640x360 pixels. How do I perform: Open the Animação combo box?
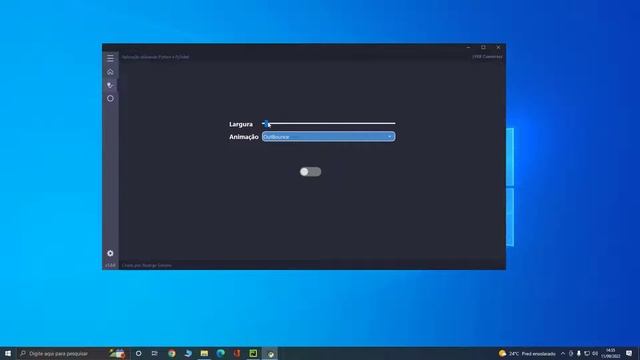(329, 137)
